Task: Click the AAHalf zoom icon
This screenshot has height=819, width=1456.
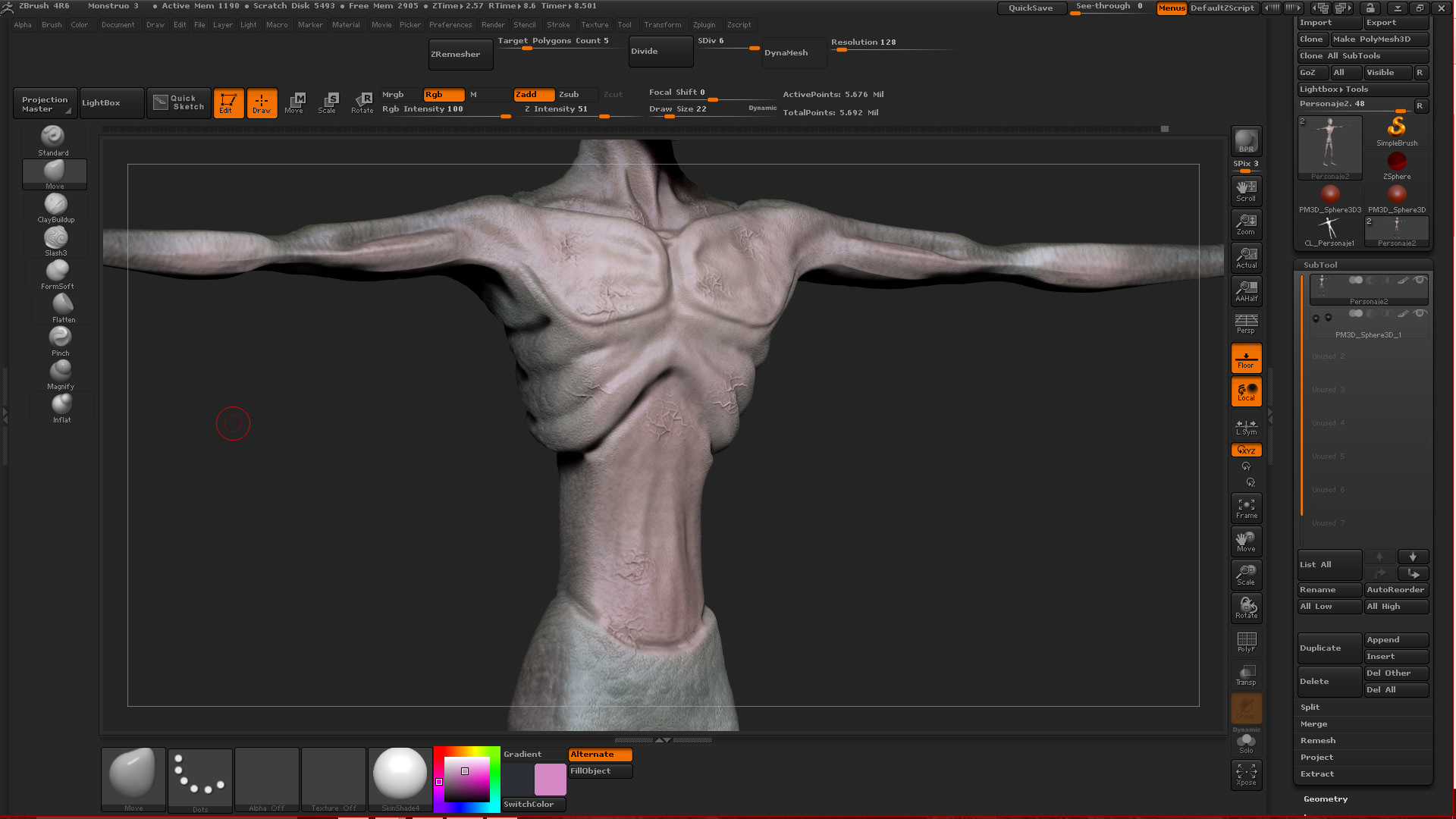Action: point(1246,290)
